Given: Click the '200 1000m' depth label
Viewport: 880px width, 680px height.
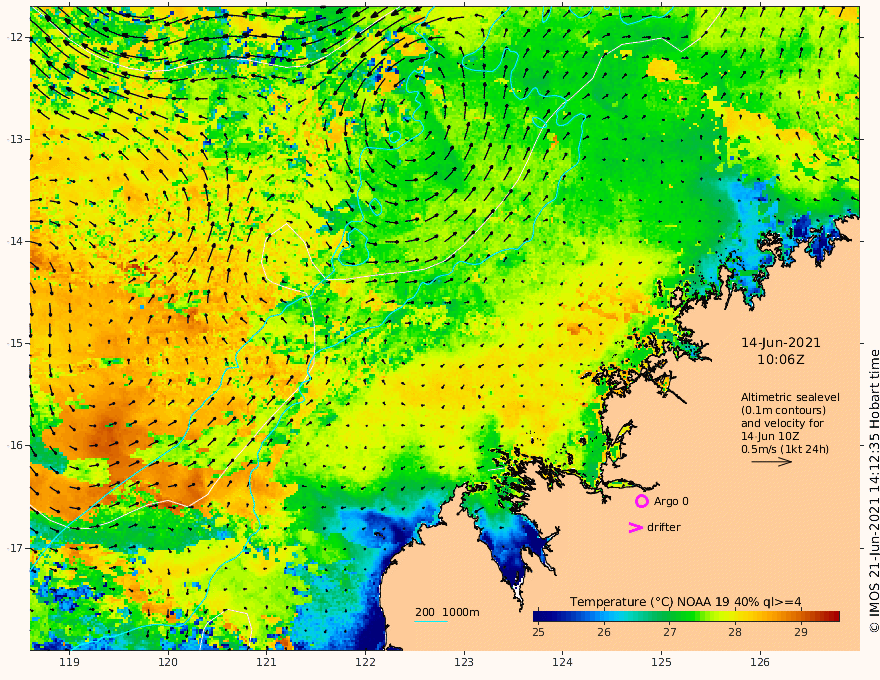Looking at the screenshot, I should [x=447, y=612].
